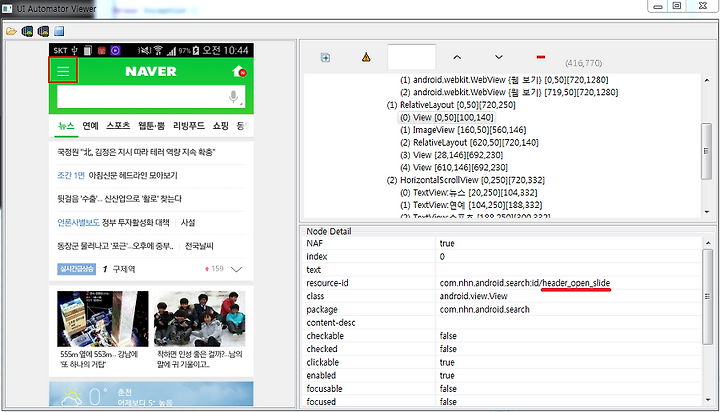Click the Node Detail scroll up arrow
This screenshot has width=720, height=412.
point(708,243)
